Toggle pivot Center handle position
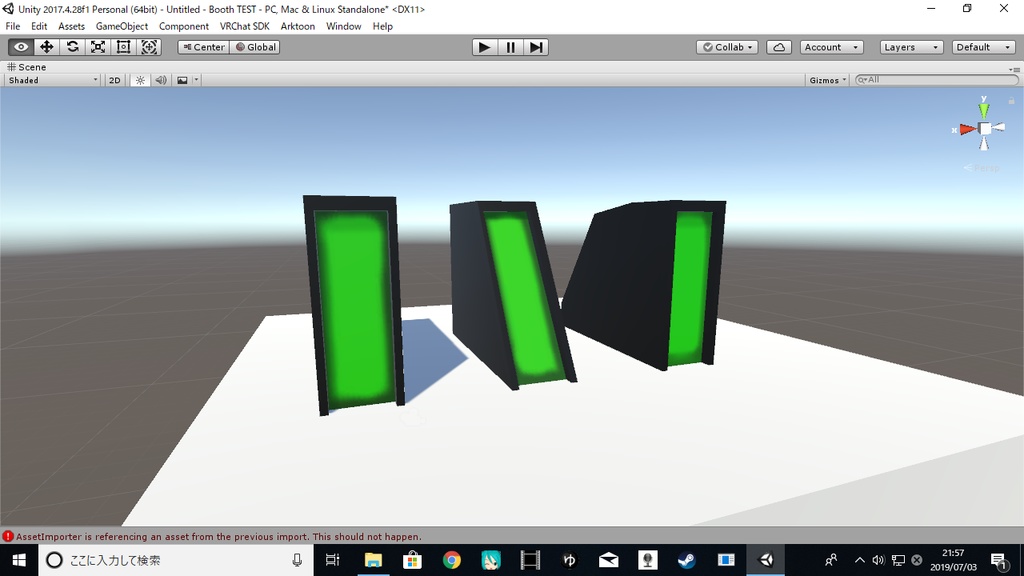The width and height of the screenshot is (1024, 576). (204, 47)
